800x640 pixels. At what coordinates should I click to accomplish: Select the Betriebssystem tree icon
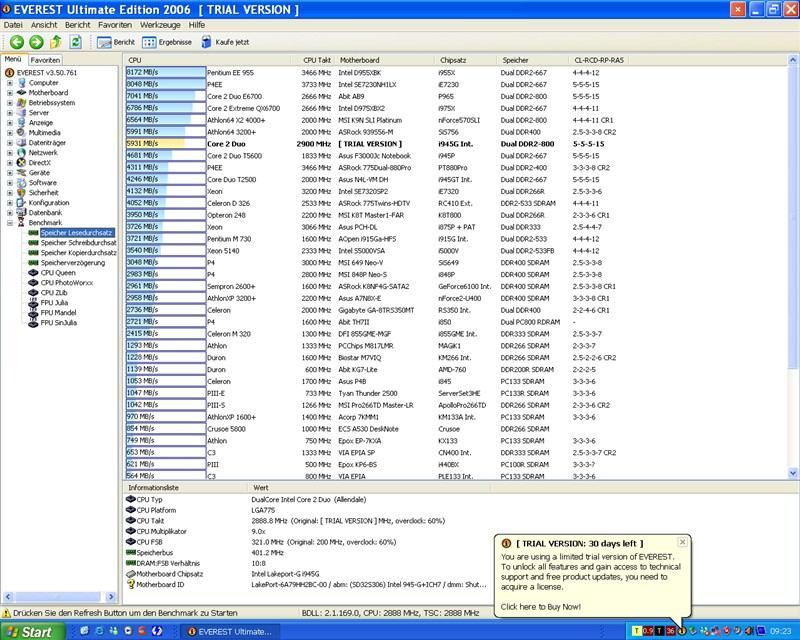coord(21,103)
